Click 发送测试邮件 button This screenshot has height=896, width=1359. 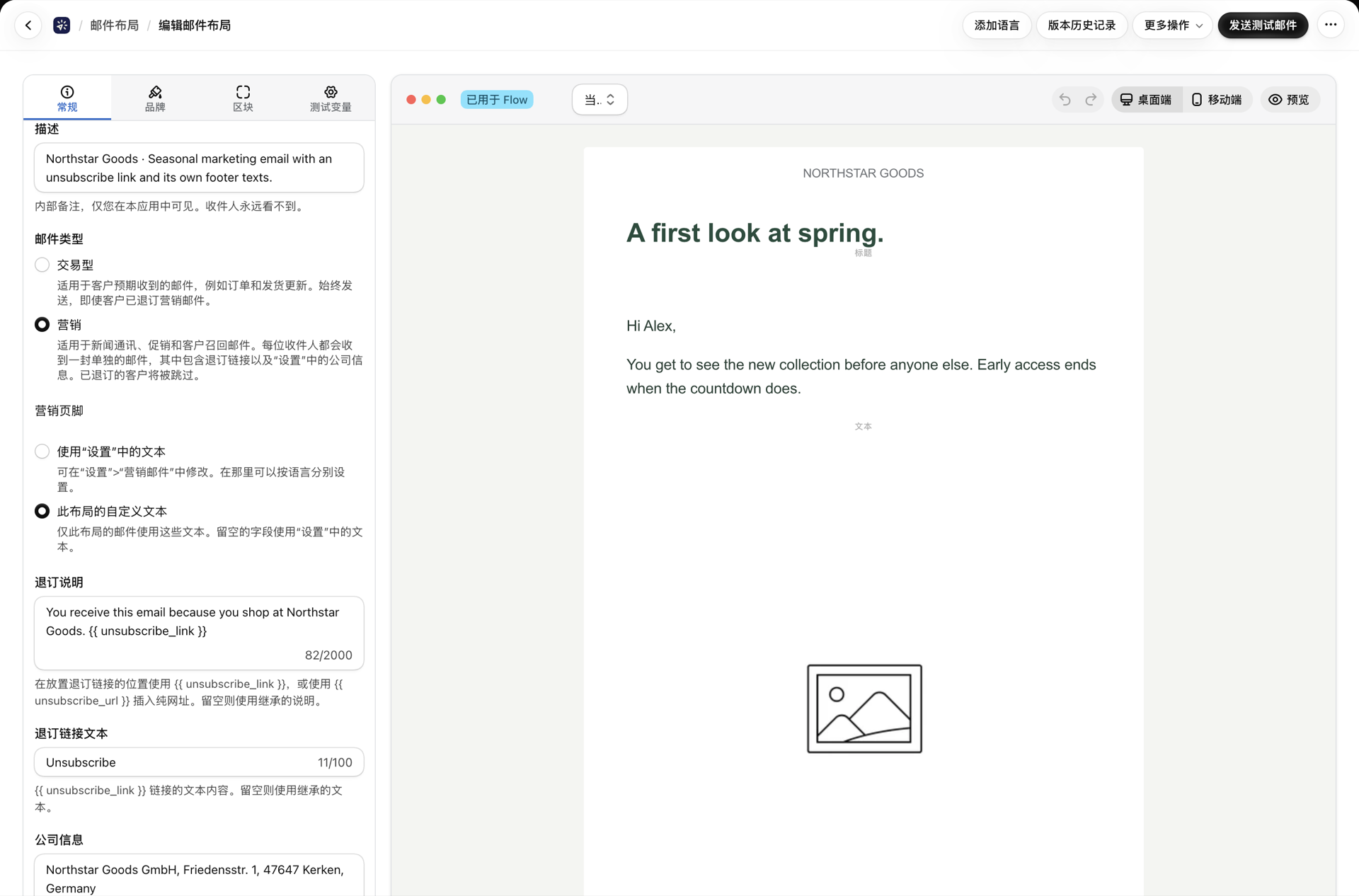pyautogui.click(x=1263, y=25)
